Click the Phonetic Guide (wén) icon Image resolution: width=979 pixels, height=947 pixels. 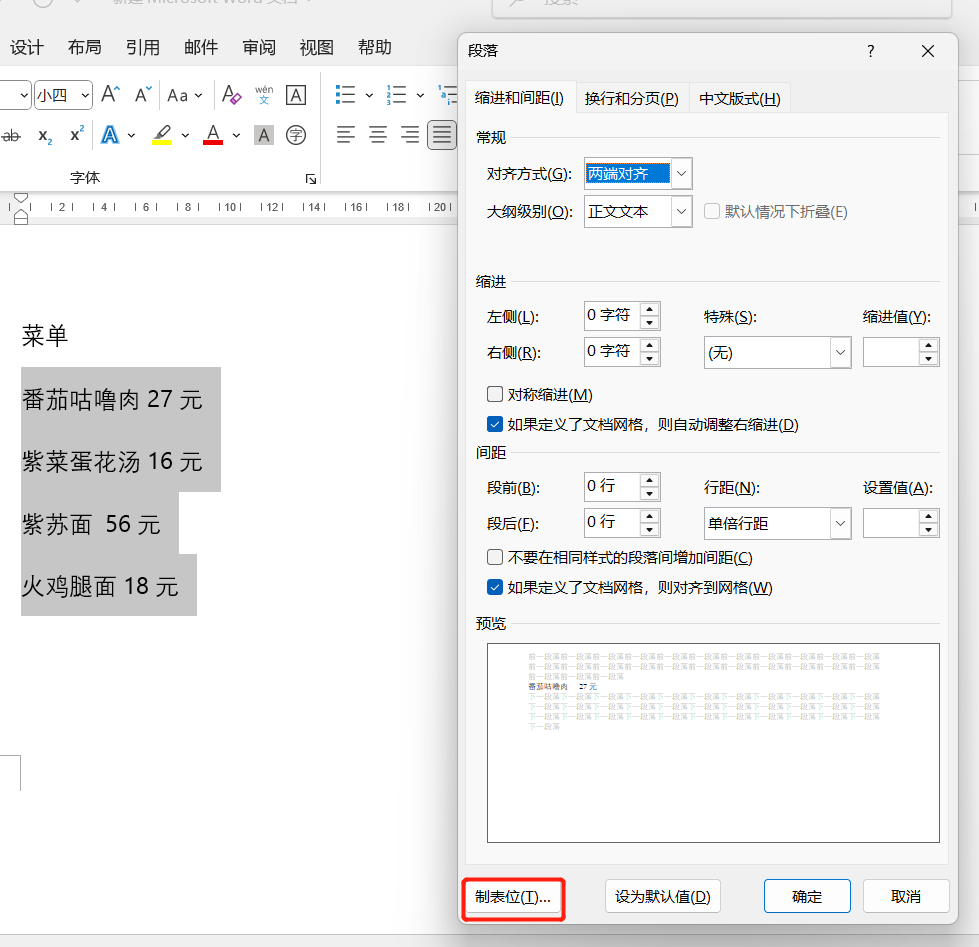click(x=264, y=95)
